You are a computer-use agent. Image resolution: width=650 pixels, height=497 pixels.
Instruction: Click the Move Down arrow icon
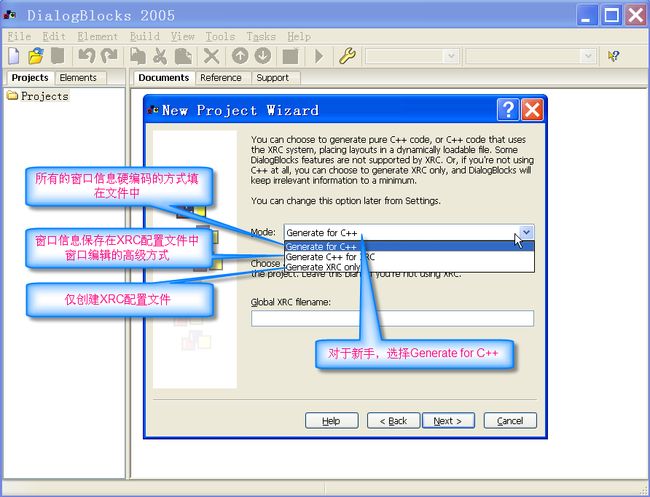coord(263,56)
